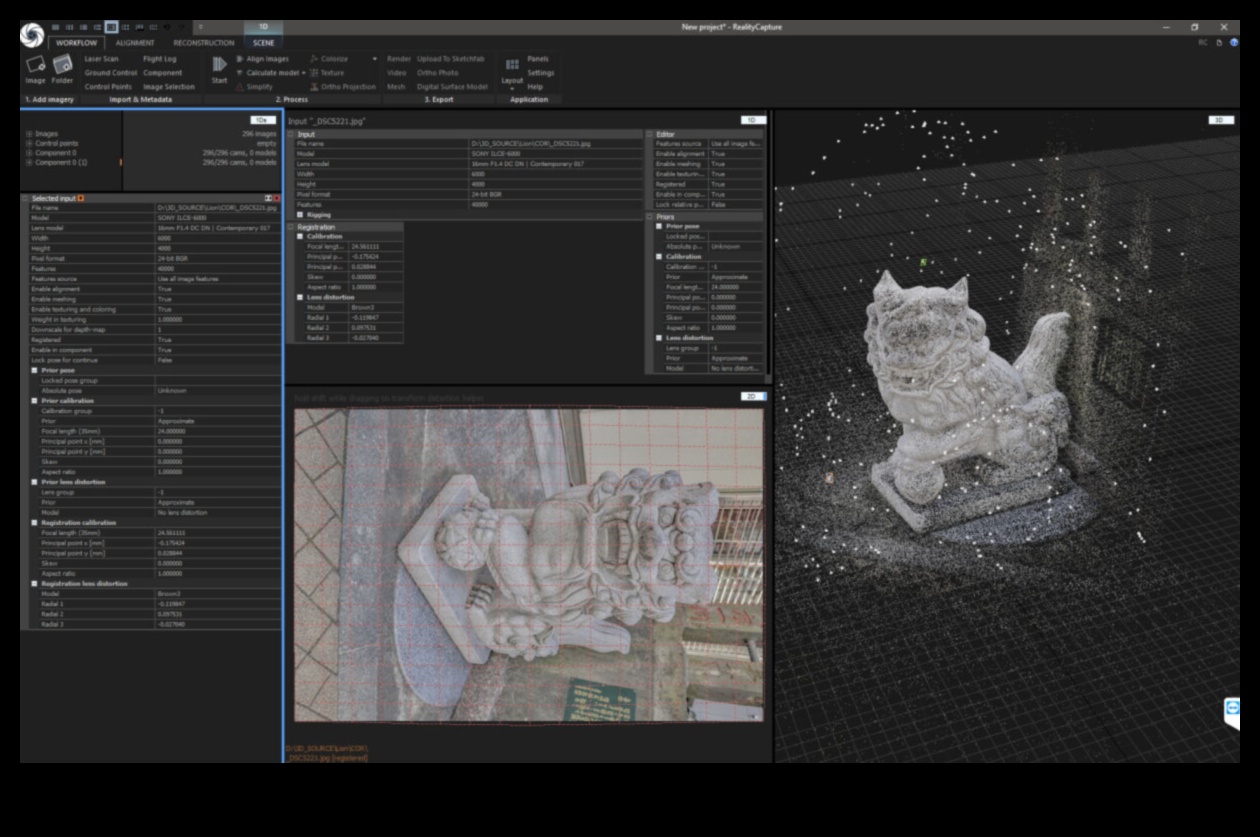
Task: Click the blue help icon at top right
Action: coord(1234,43)
